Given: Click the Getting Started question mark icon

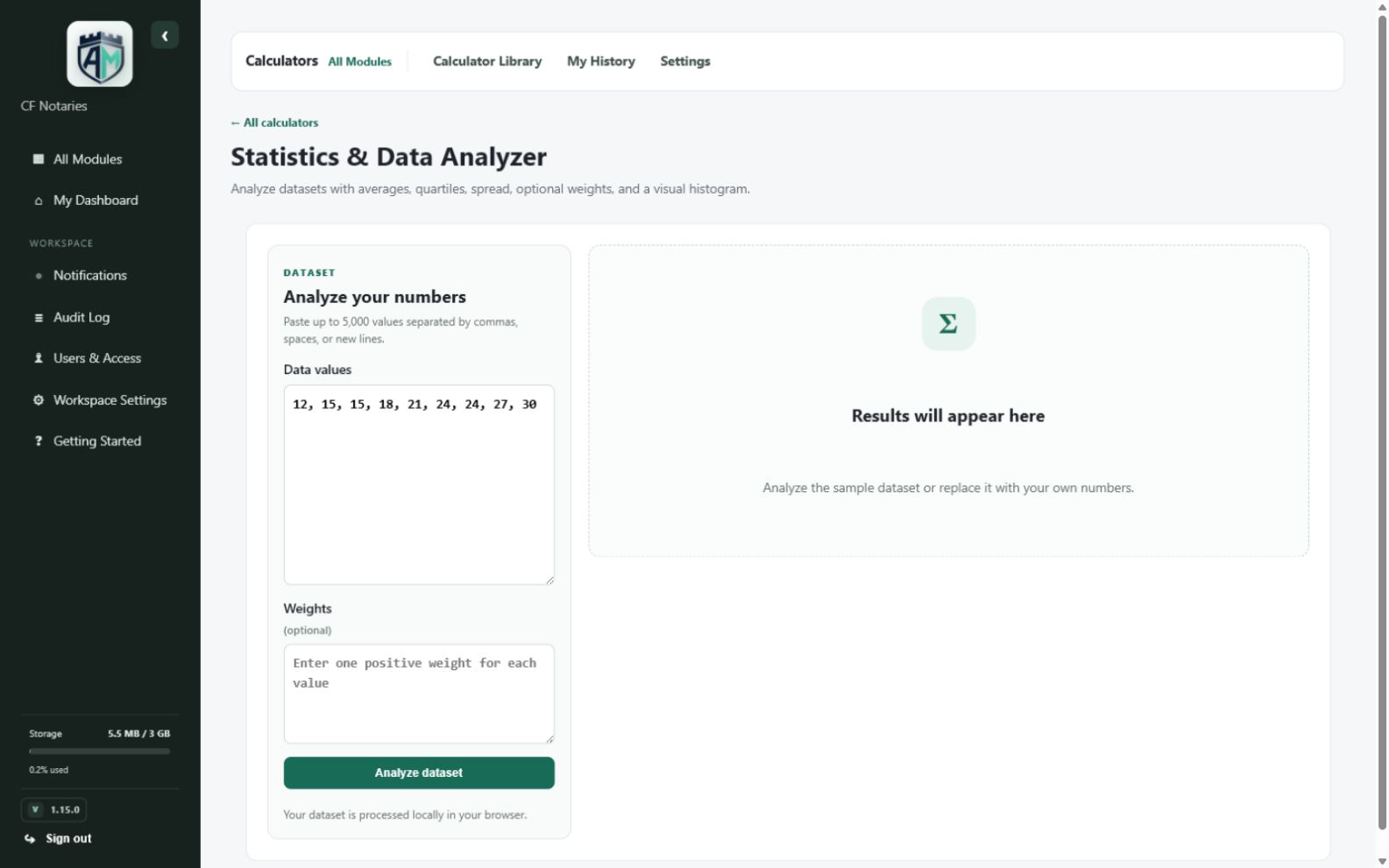Looking at the screenshot, I should click(x=39, y=441).
